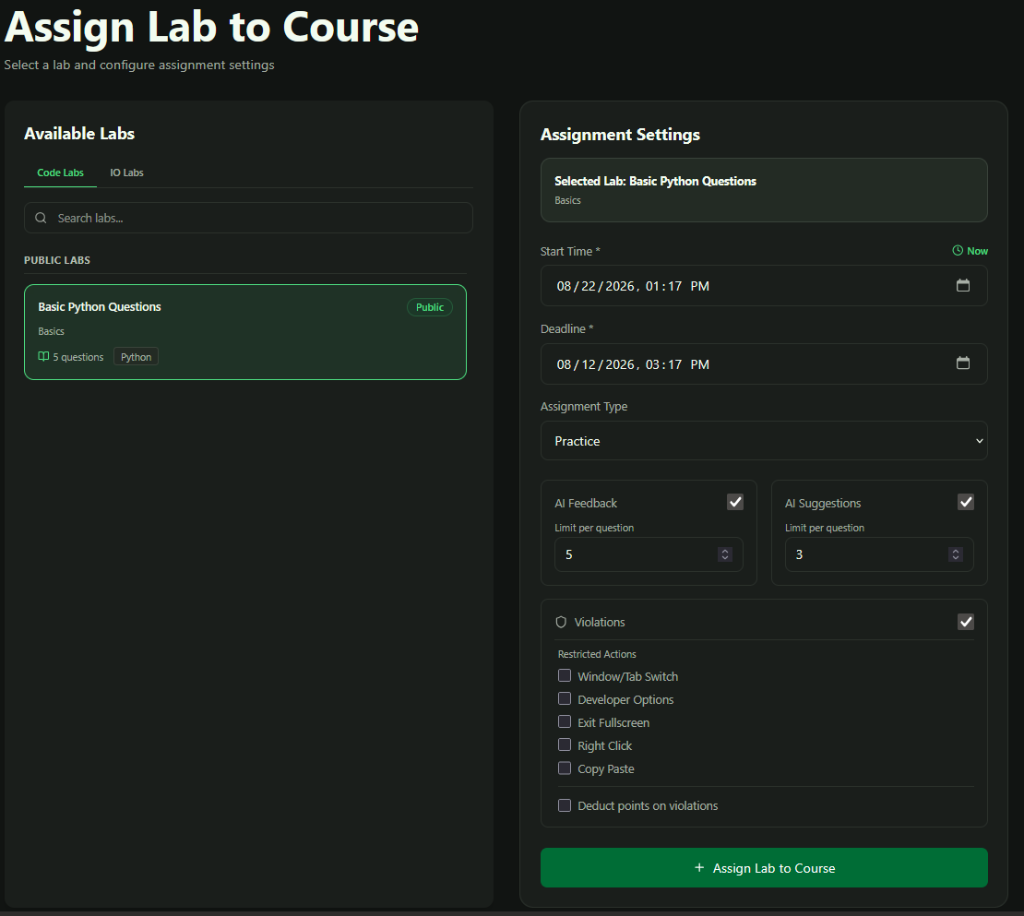Click the Restricted Actions label
Viewport: 1024px width, 916px height.
click(x=597, y=654)
